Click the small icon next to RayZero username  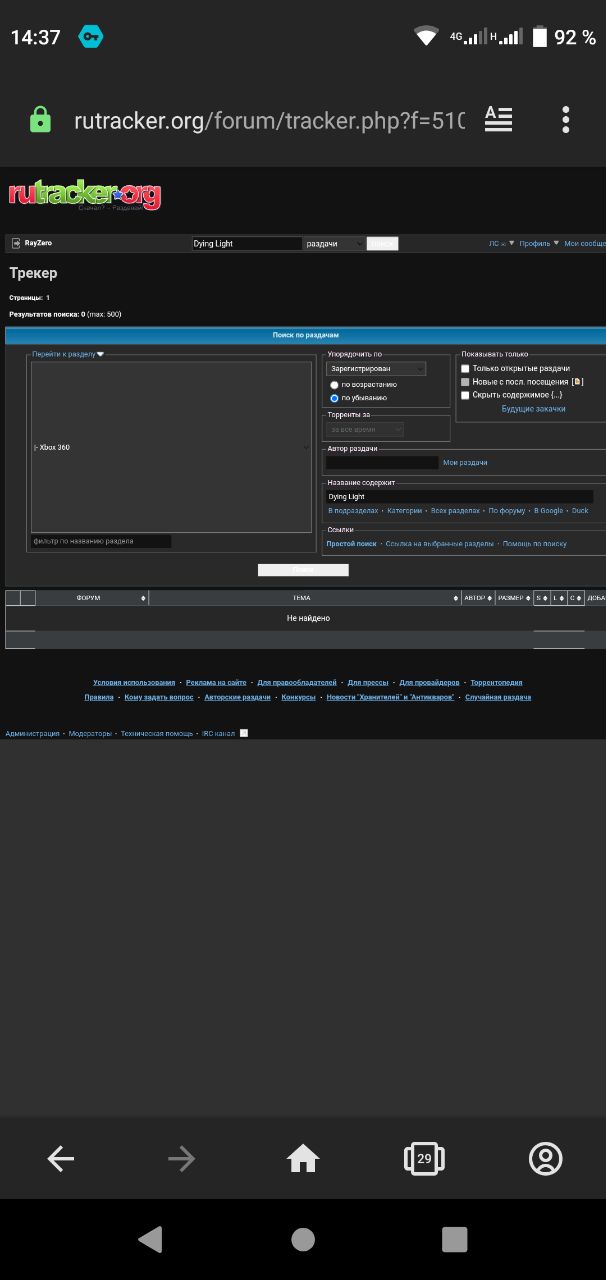pyautogui.click(x=15, y=243)
